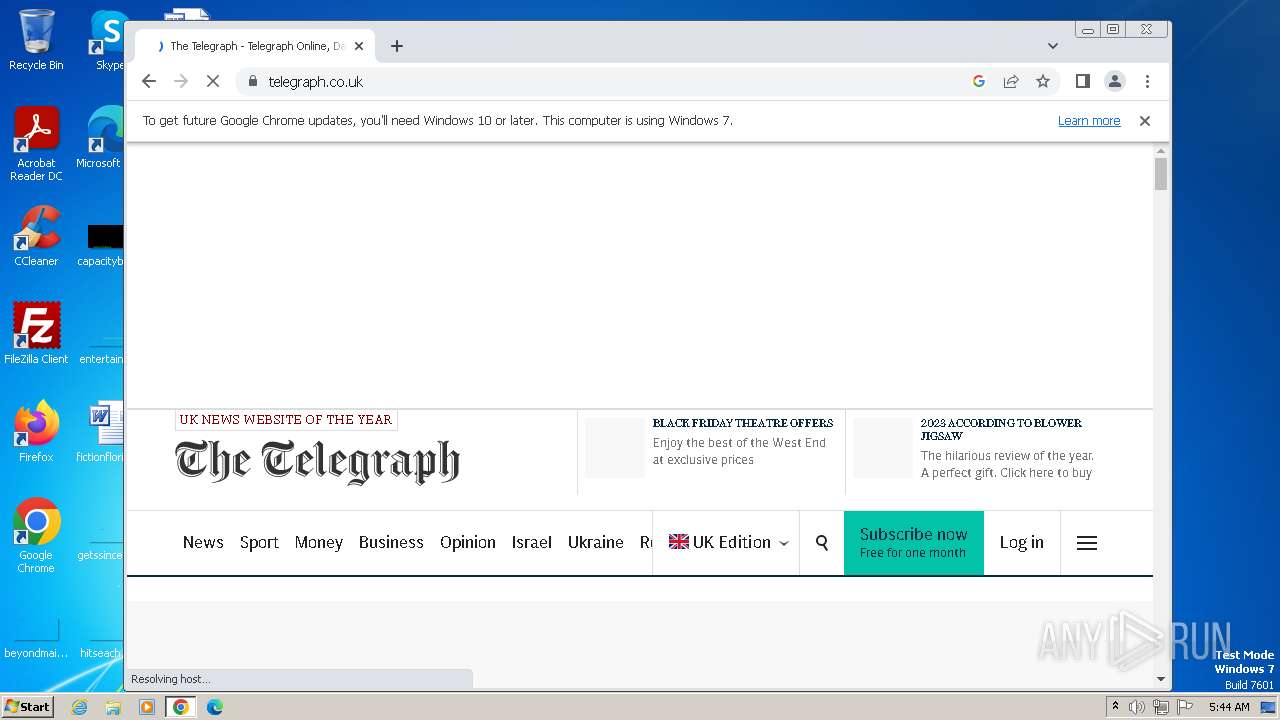Follow the Learn more link
This screenshot has width=1280, height=720.
(x=1089, y=121)
